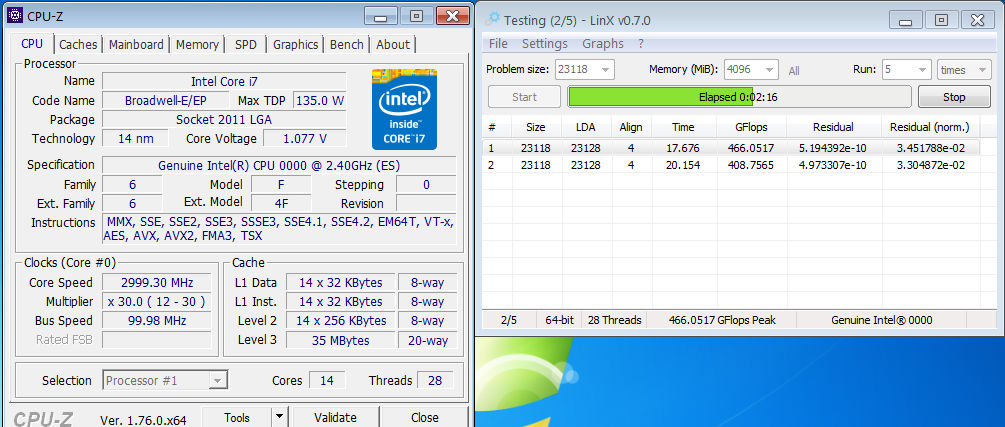Image resolution: width=1005 pixels, height=427 pixels.
Task: Click the Align column header
Action: (631, 127)
